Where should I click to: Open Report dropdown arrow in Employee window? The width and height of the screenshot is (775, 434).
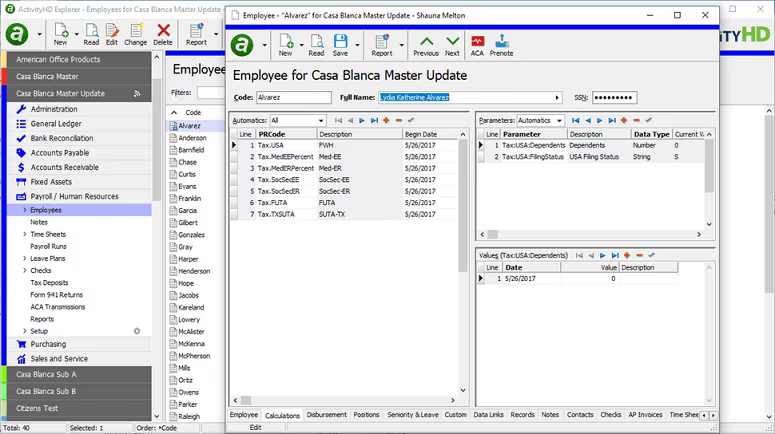pyautogui.click(x=401, y=45)
